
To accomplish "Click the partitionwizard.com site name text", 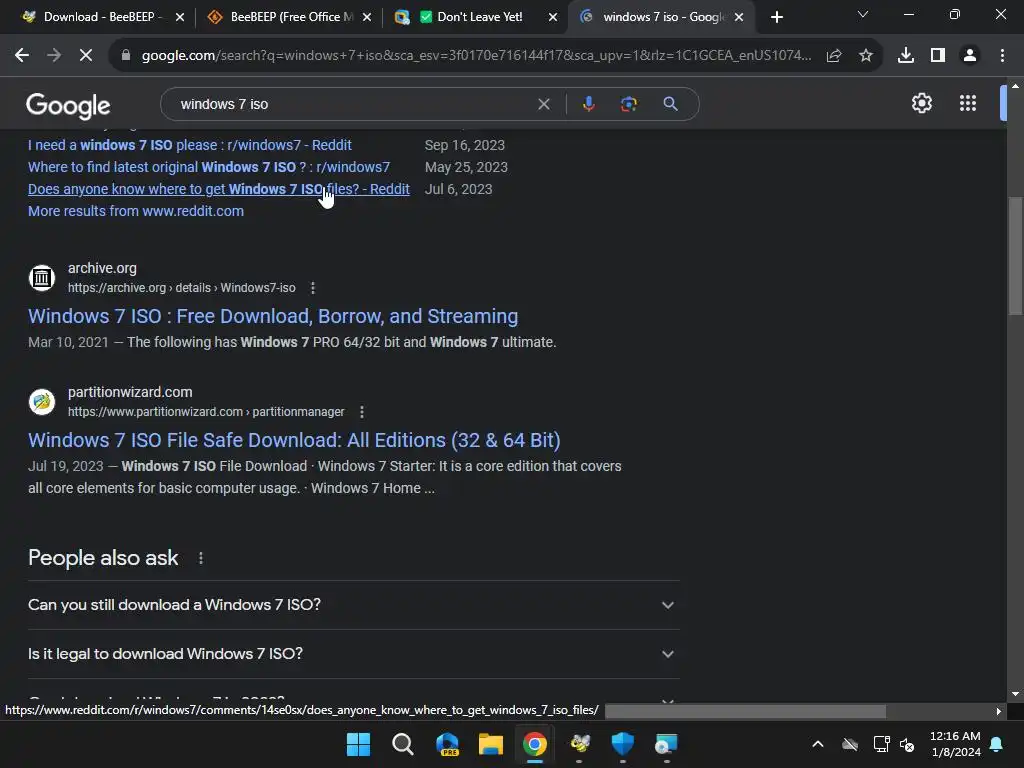I will pyautogui.click(x=130, y=392).
